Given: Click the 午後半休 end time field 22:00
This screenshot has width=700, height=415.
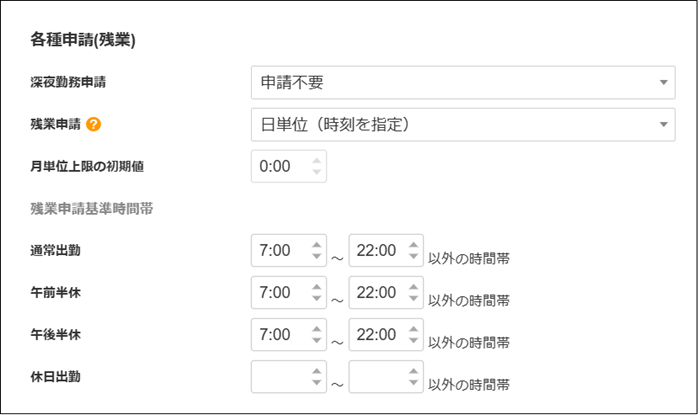Looking at the screenshot, I should 386,334.
